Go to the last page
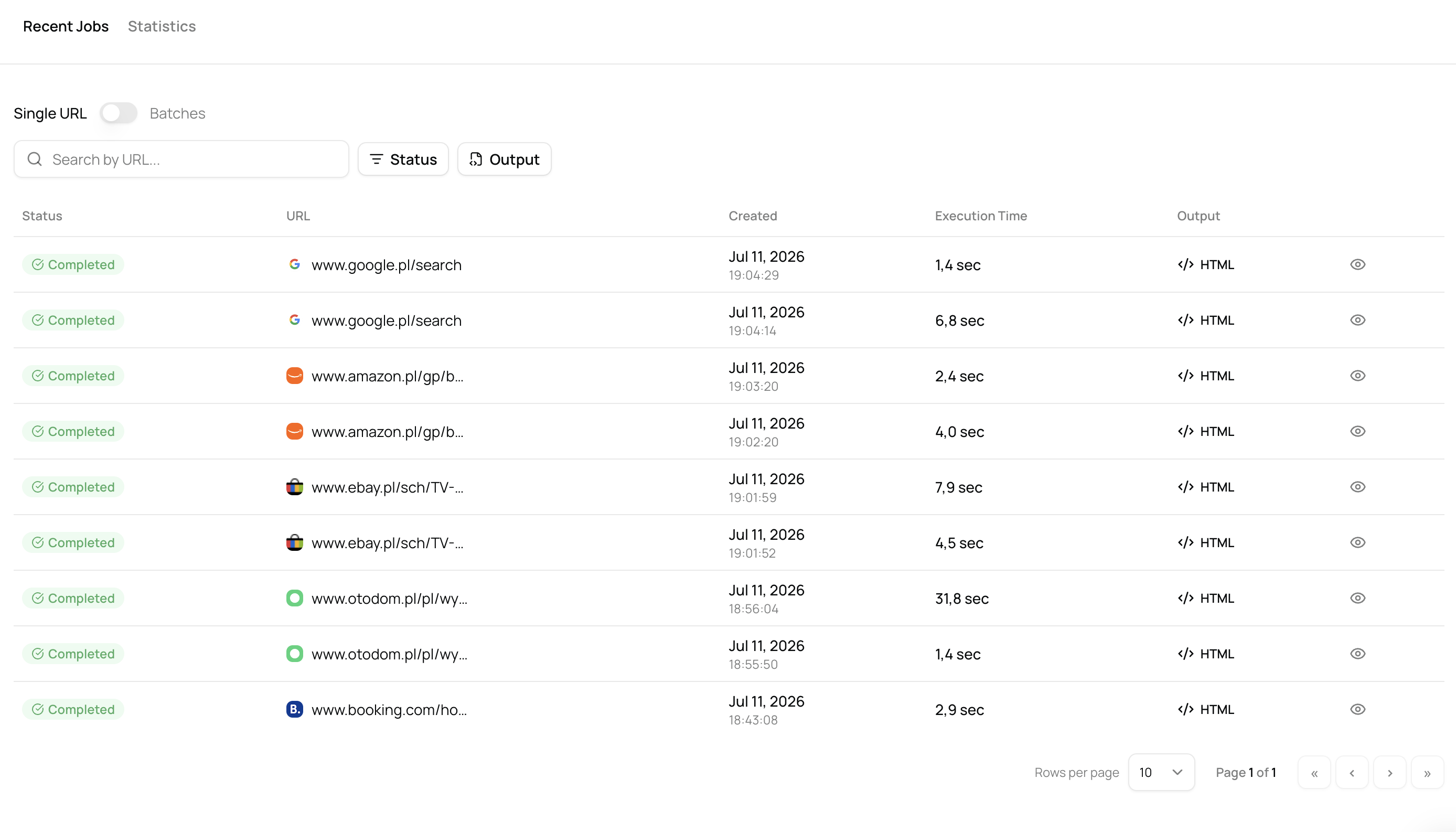1456x832 pixels. coord(1428,773)
